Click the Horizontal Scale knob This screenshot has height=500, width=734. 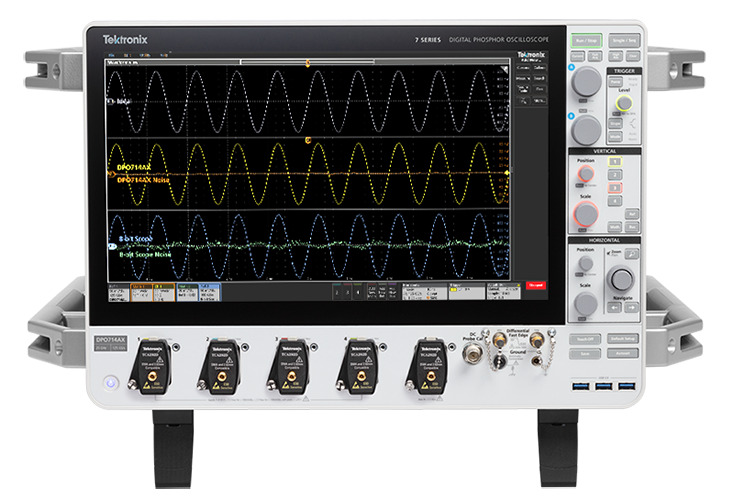tap(586, 303)
